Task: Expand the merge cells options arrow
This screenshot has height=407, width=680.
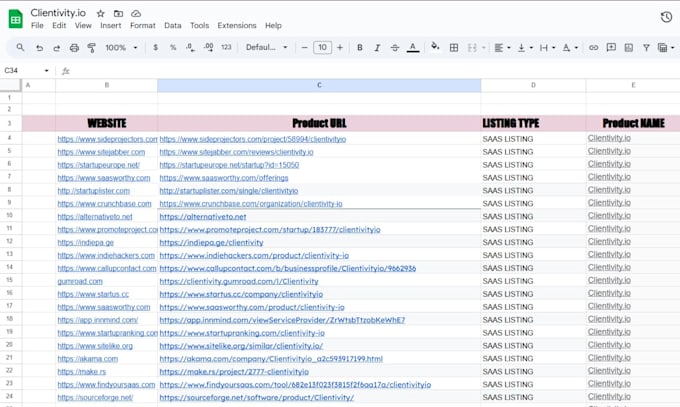Action: tap(484, 47)
